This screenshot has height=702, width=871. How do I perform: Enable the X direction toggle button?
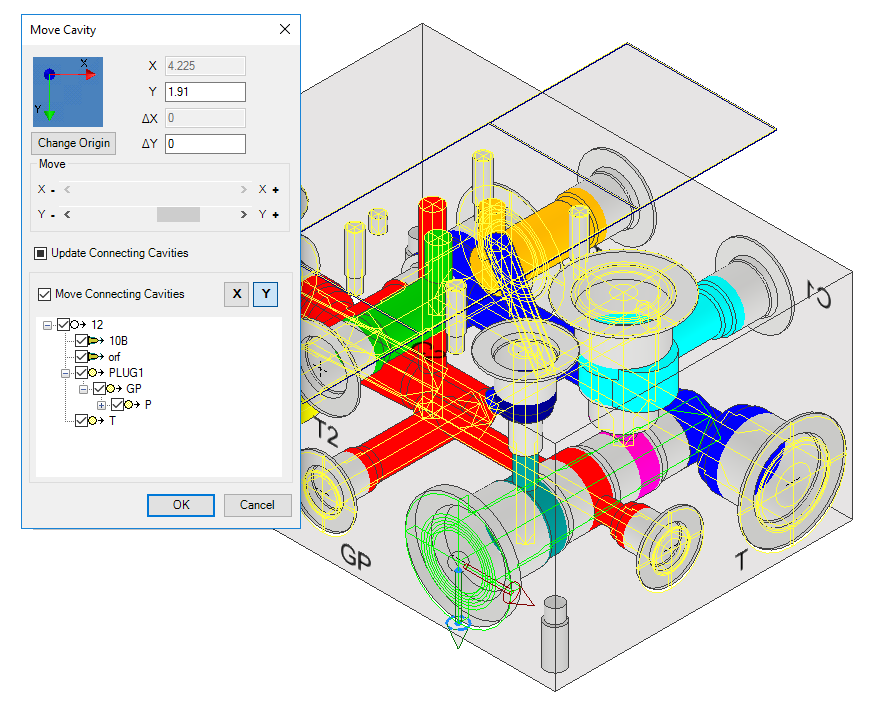(236, 294)
